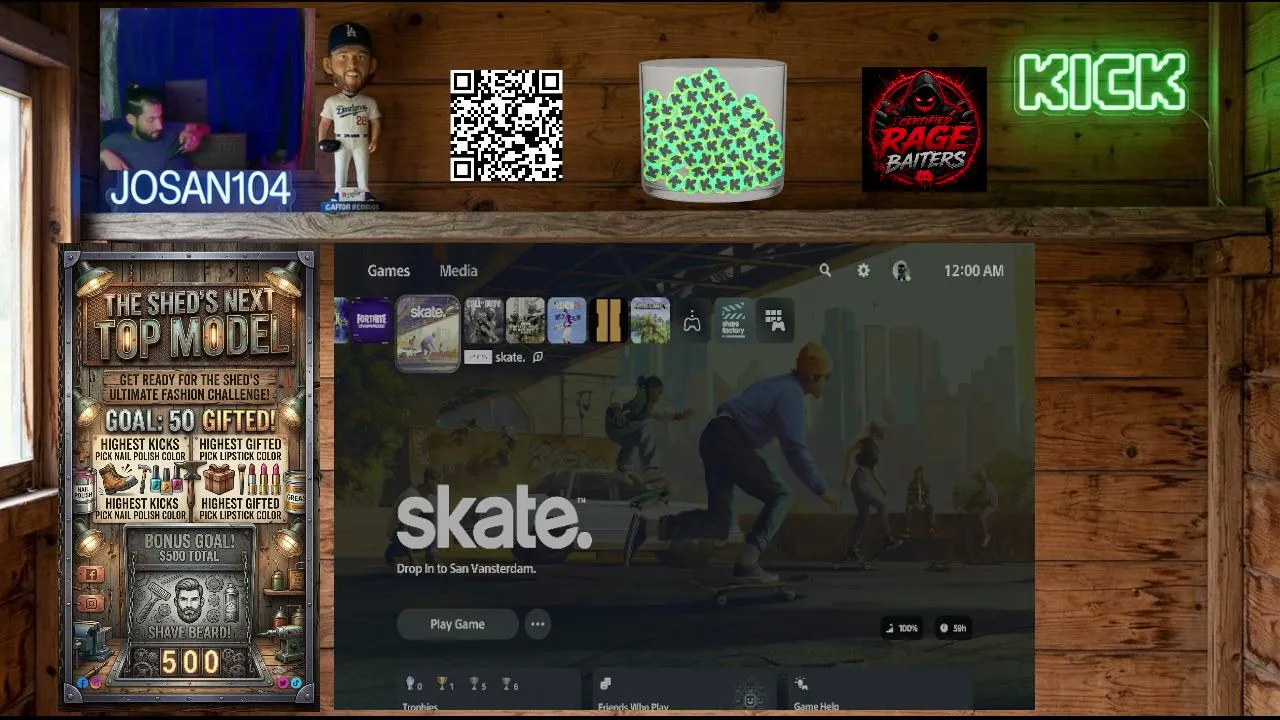Click the jar of green Kick tokens
The image size is (1280, 720).
(x=713, y=130)
